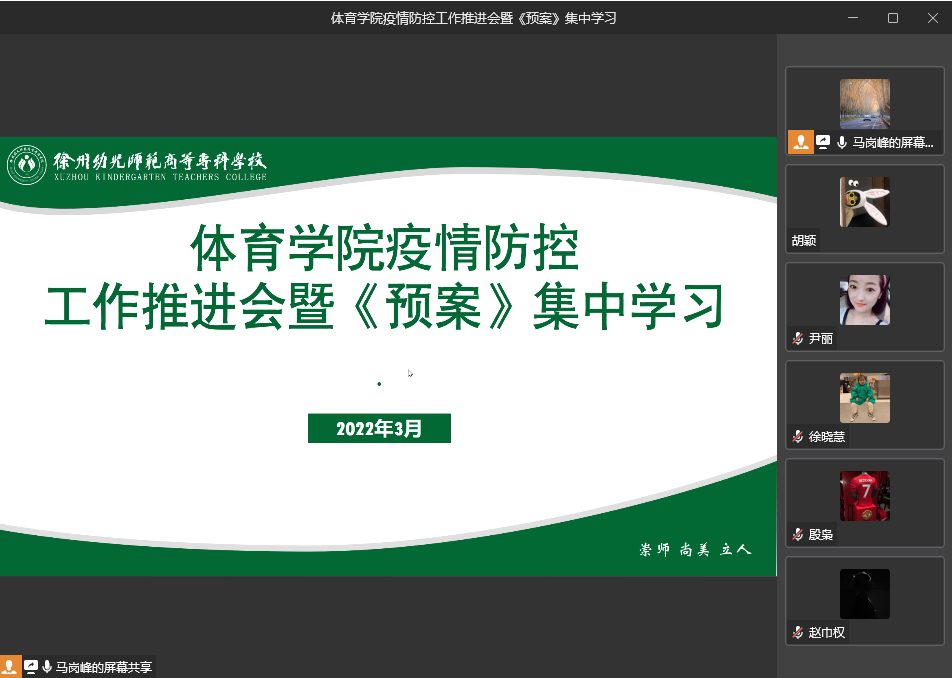Minimize the meeting window
Viewport: 952px width, 678px height.
pos(854,18)
